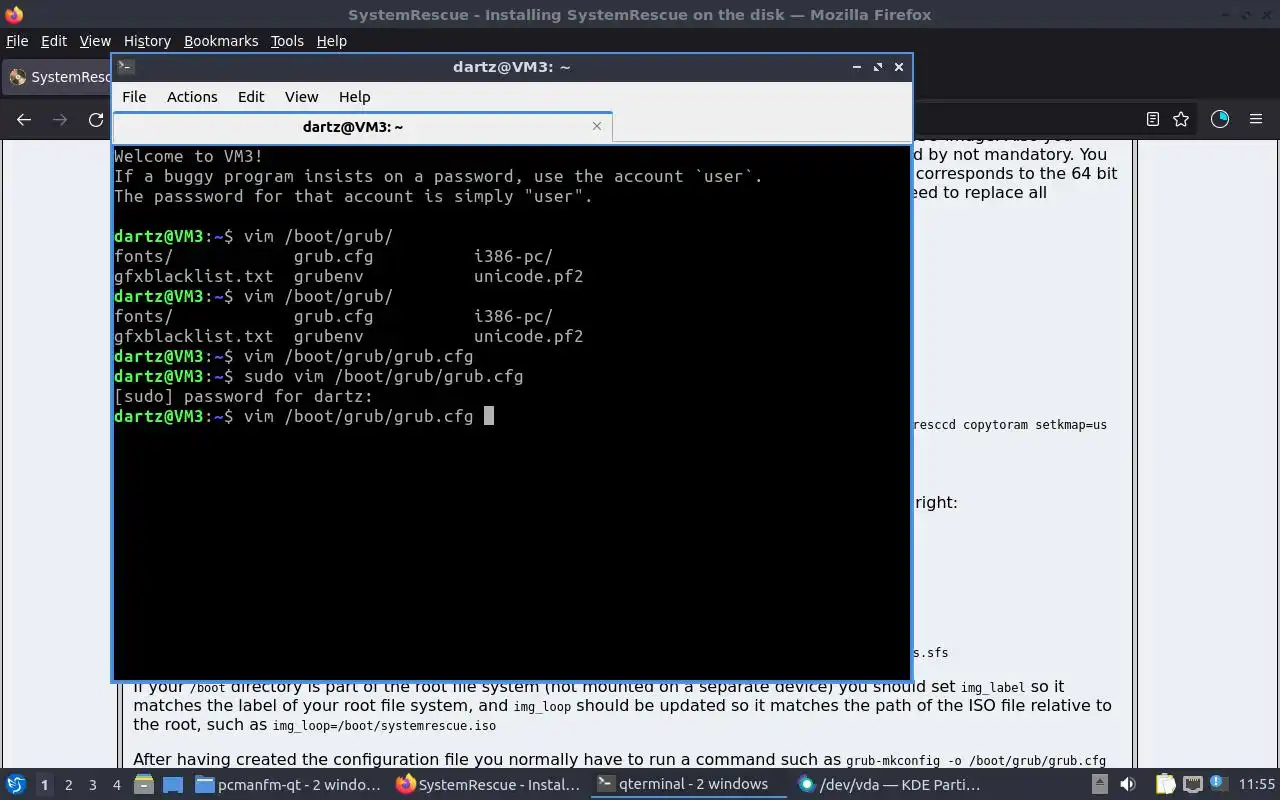Click '[sudo] password for dartz:' line
This screenshot has height=800, width=1280.
click(x=243, y=396)
